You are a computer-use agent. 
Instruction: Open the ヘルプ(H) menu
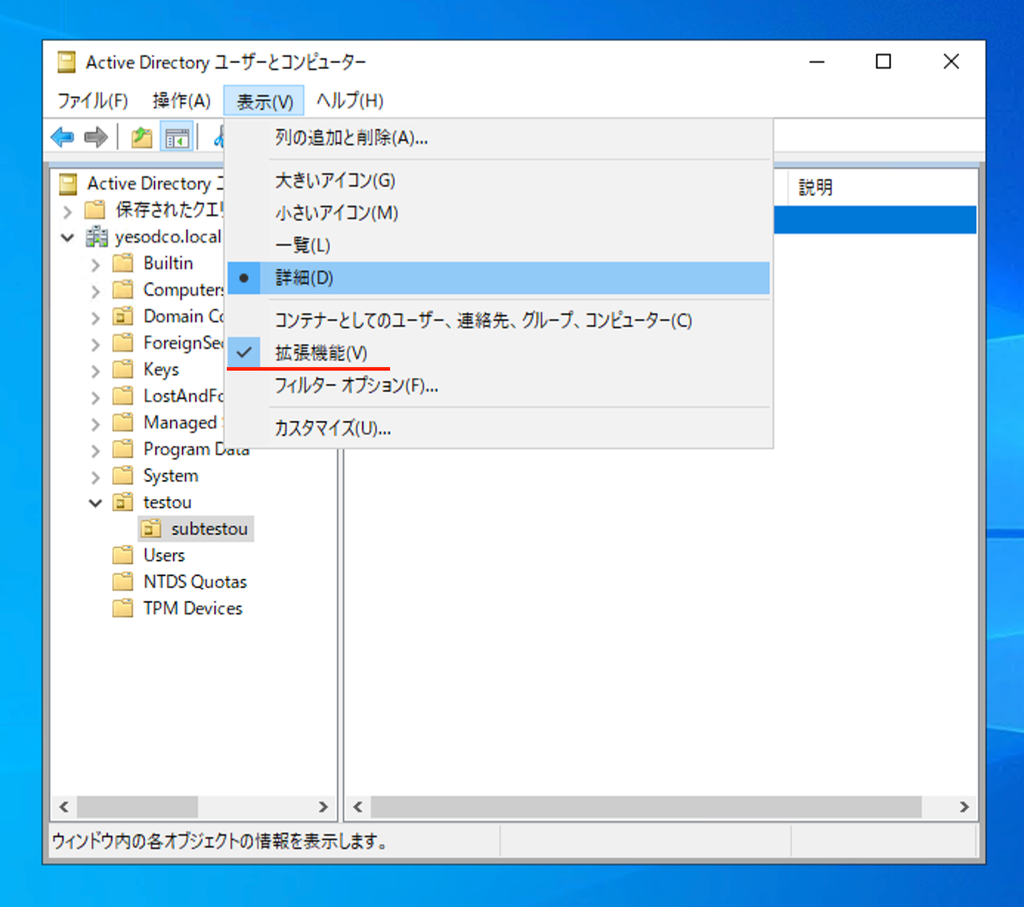coord(350,101)
